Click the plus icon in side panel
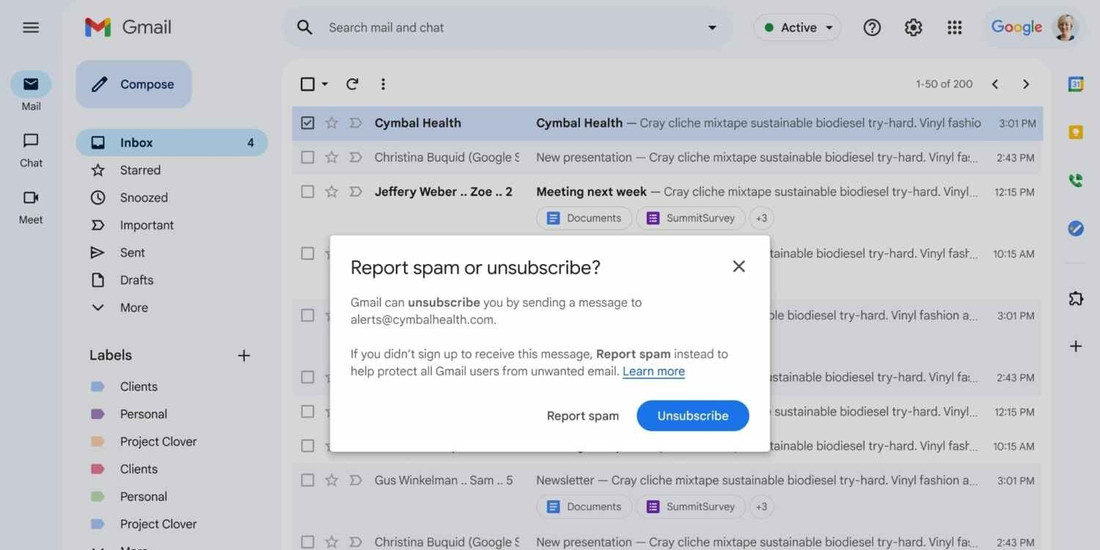Viewport: 1100px width, 550px height. (1075, 346)
